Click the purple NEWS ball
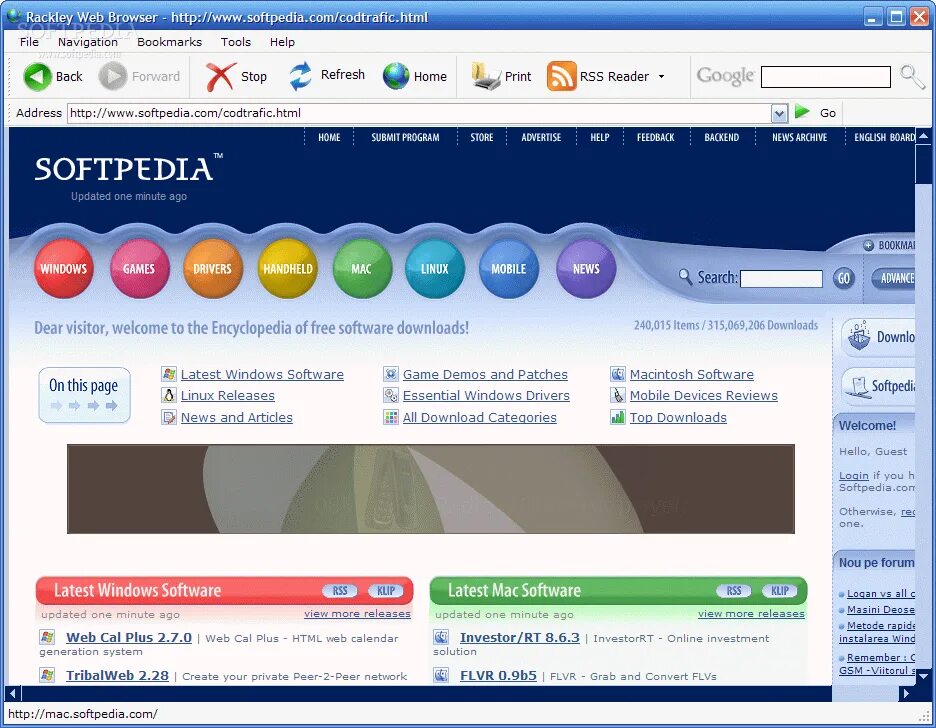This screenshot has width=936, height=728. [586, 269]
